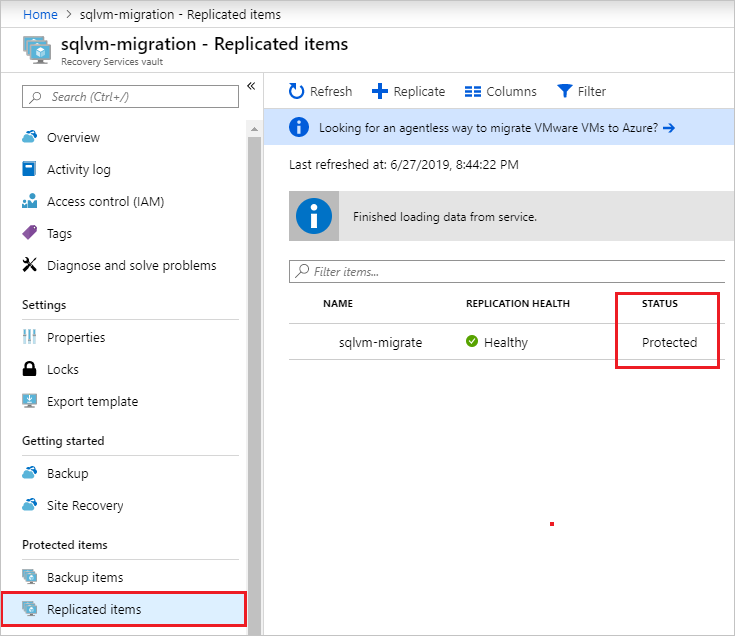Click the Home breadcrumb link
Viewport: 735px width, 636px height.
pyautogui.click(x=40, y=15)
